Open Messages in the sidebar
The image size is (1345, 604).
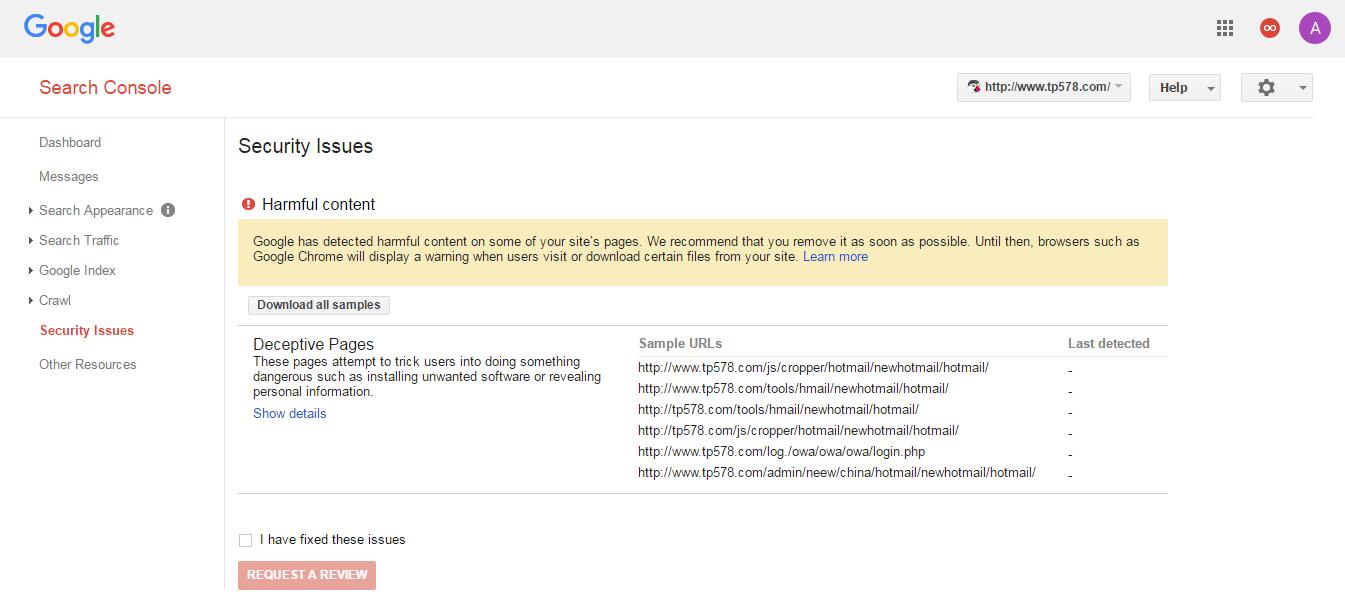point(69,176)
